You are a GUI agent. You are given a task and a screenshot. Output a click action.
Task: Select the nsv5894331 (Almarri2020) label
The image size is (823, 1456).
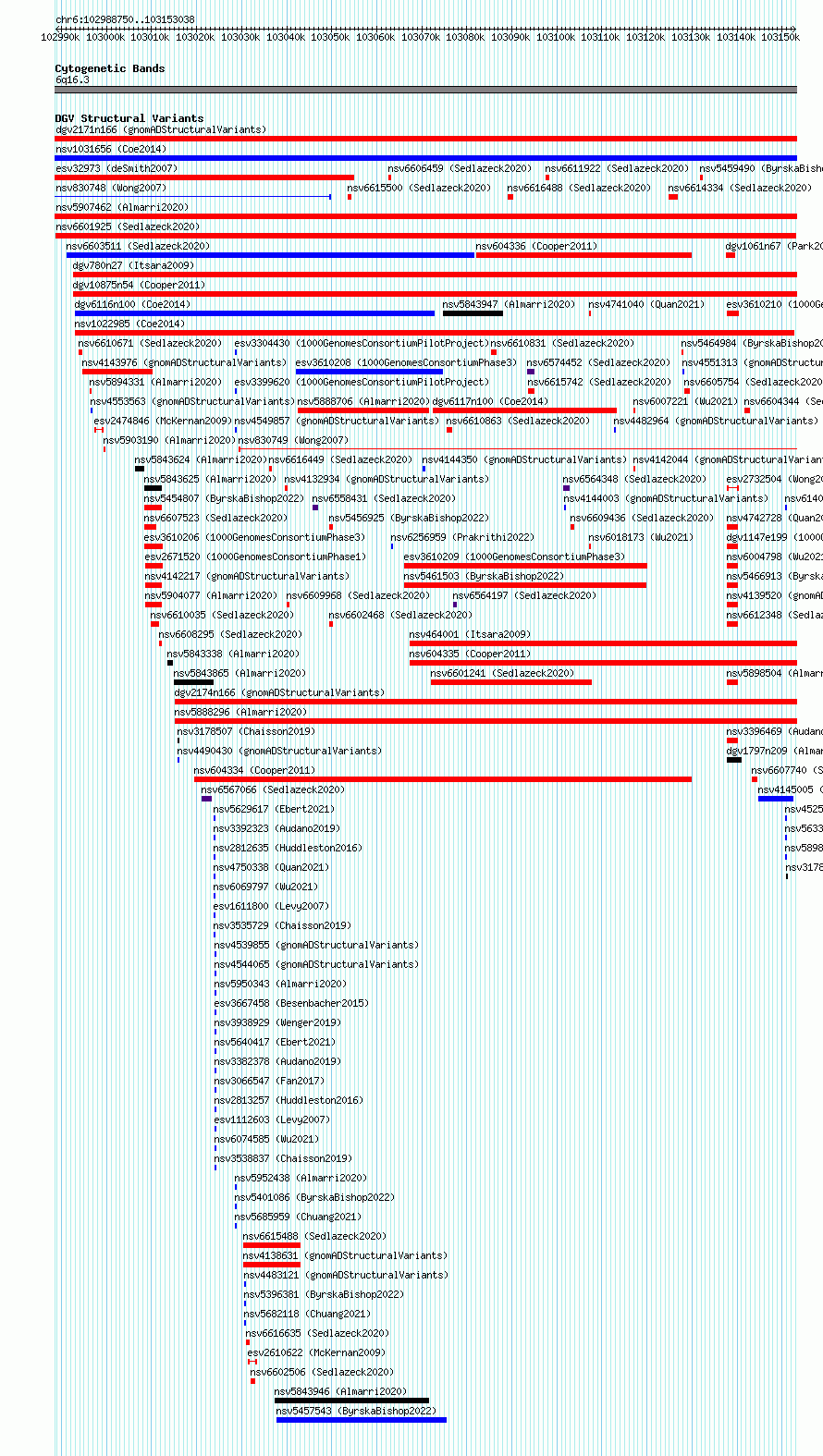point(155,382)
